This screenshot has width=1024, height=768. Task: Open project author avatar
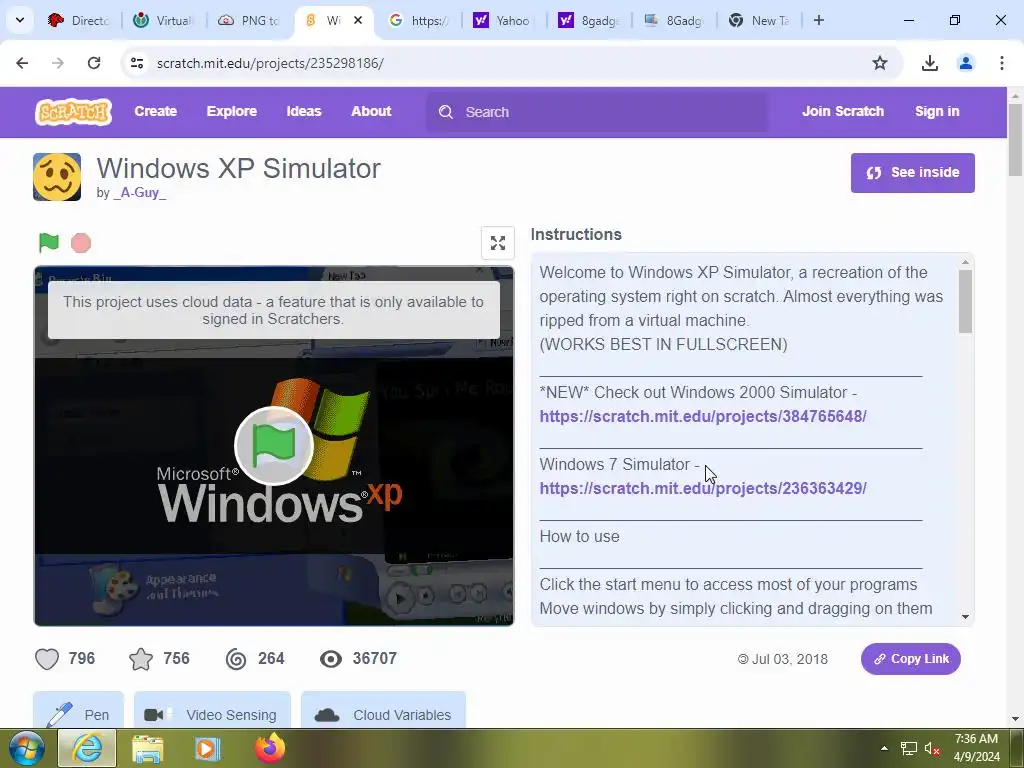pos(57,177)
